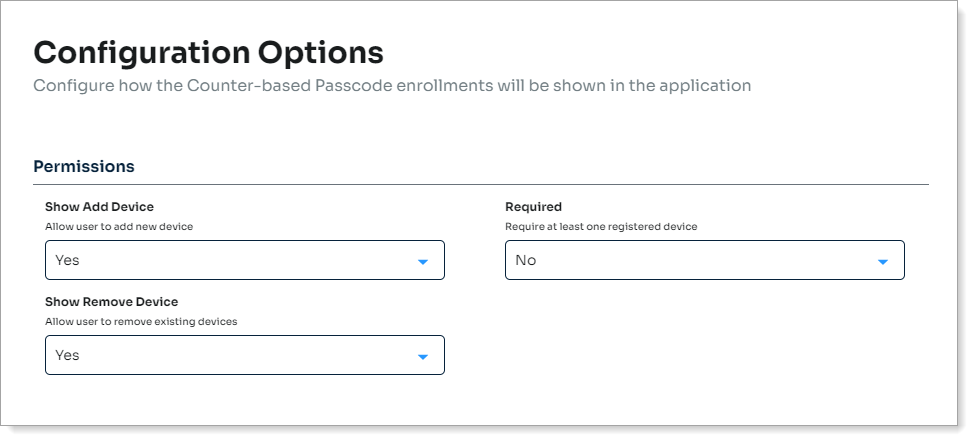Click the blue arrow in Show Remove Device
This screenshot has width=973, height=441.
coord(423,357)
